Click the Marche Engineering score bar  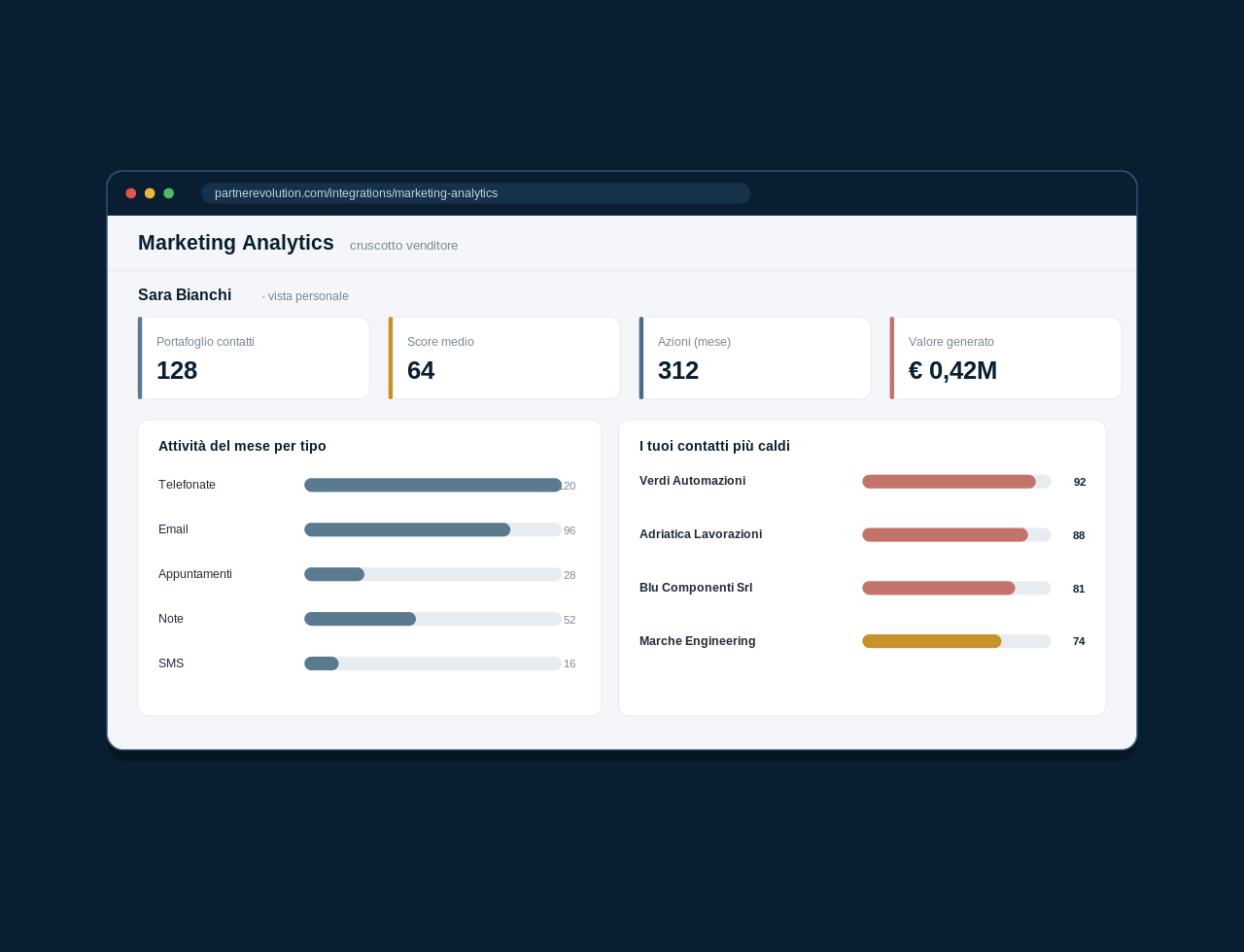956,641
